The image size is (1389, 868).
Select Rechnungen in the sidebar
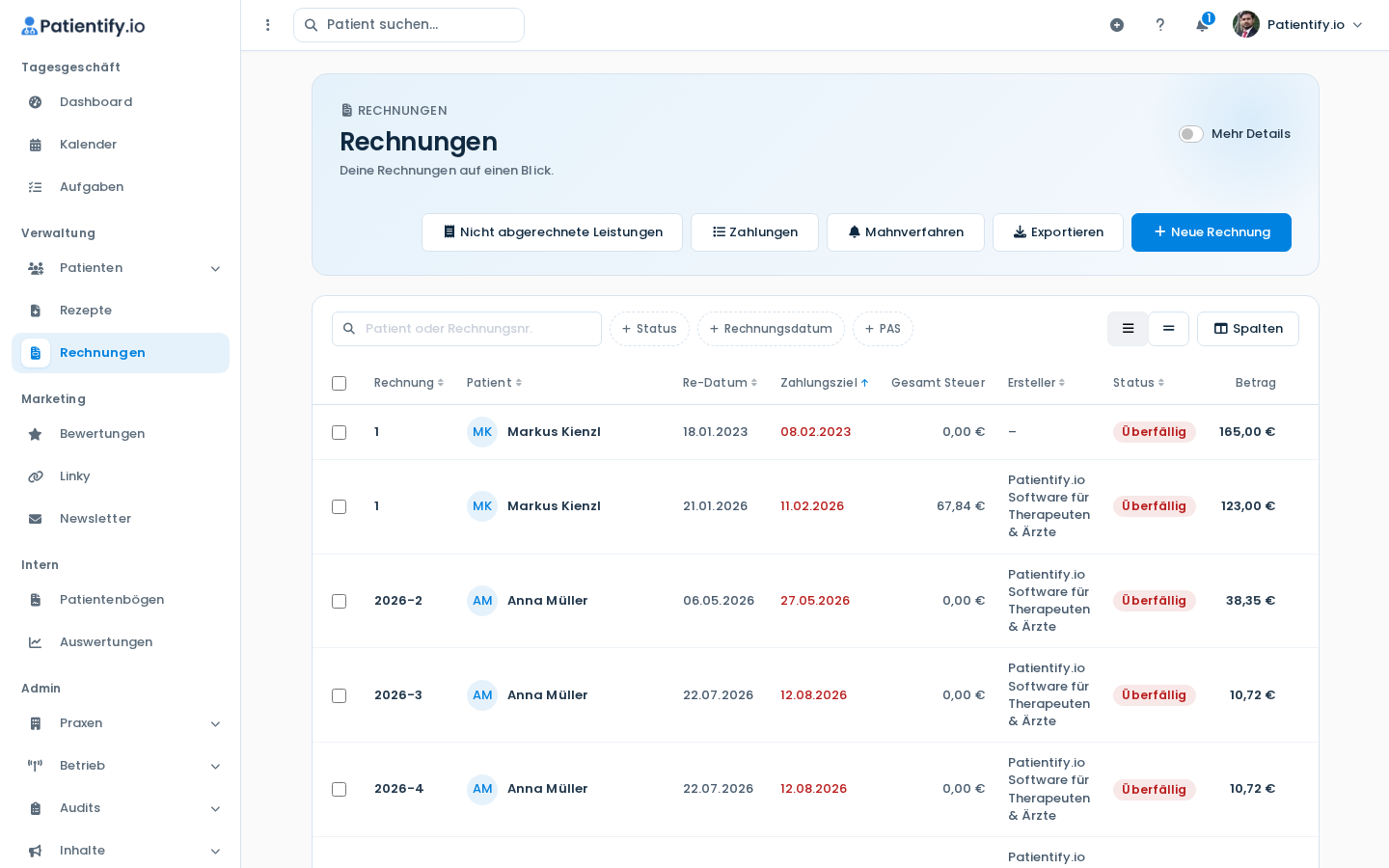tap(121, 353)
